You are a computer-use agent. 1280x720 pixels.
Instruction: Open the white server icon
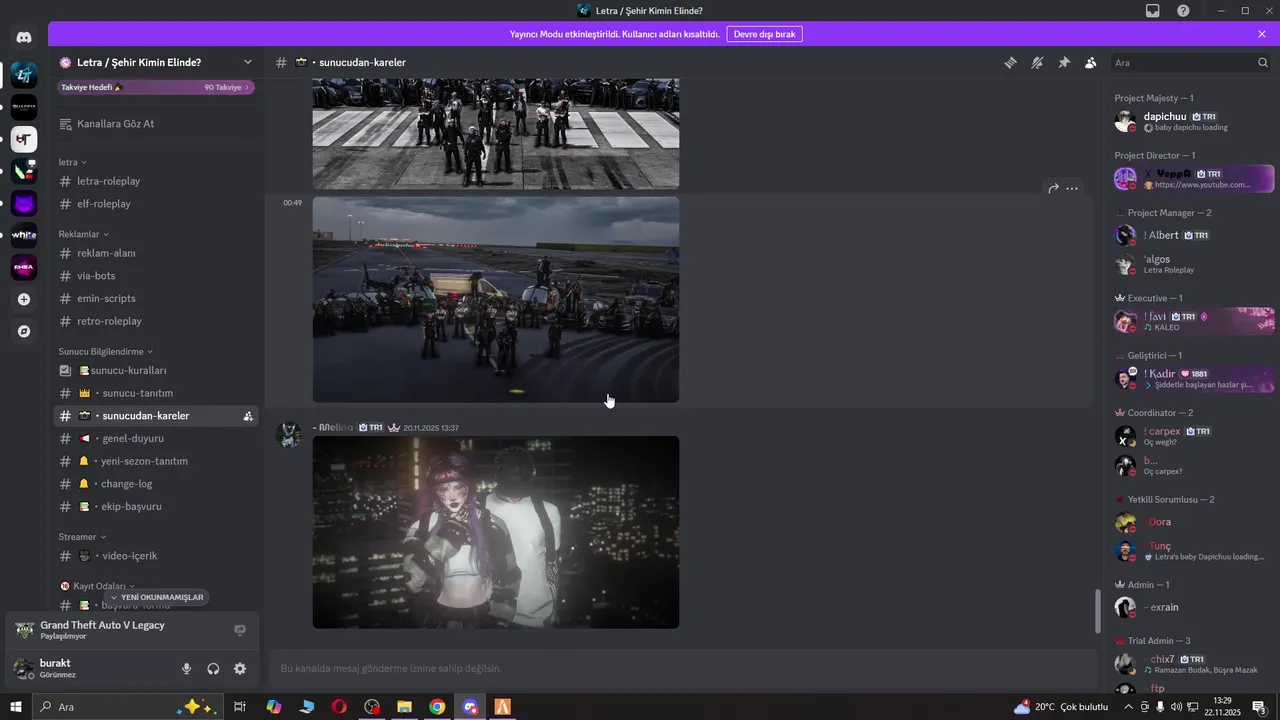pos(24,236)
